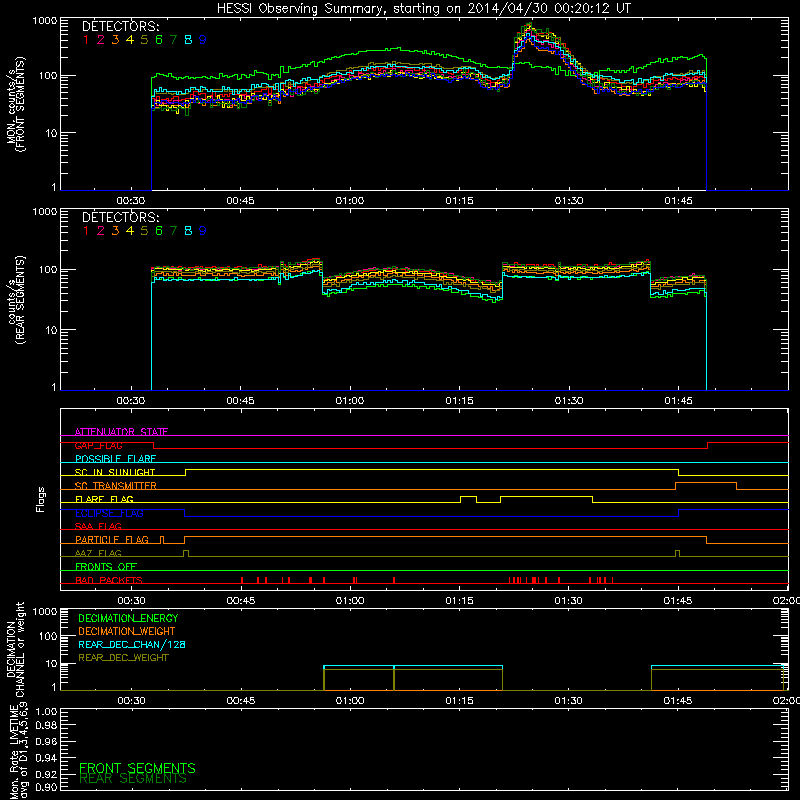
Task: Click the SC_IN_SUNLIGHT flag label
Action: (115, 472)
